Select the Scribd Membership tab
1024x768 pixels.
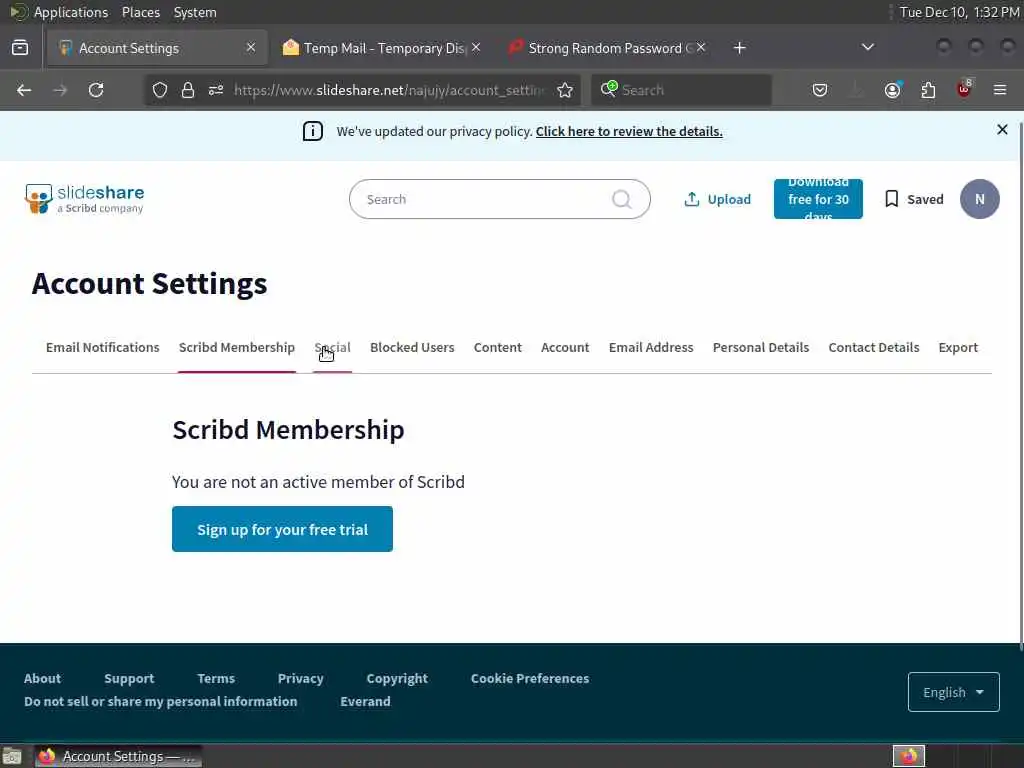236,347
